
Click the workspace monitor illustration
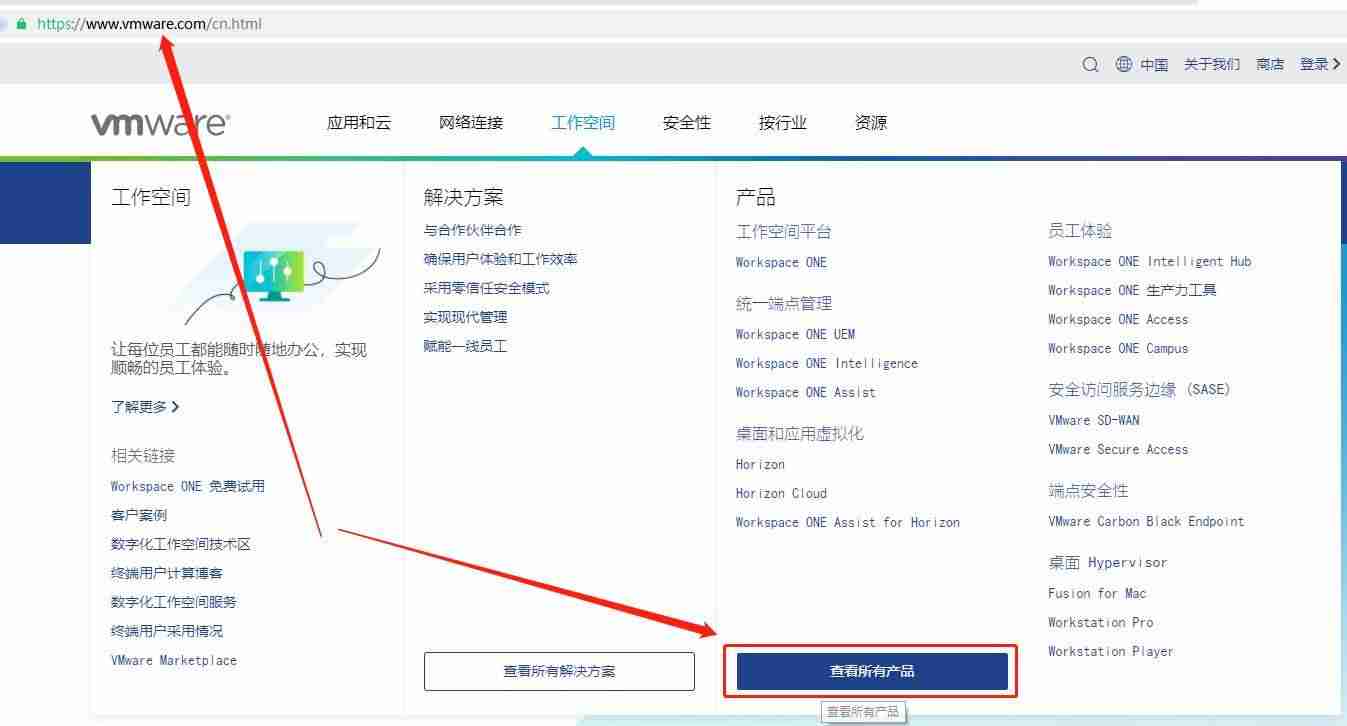273,275
